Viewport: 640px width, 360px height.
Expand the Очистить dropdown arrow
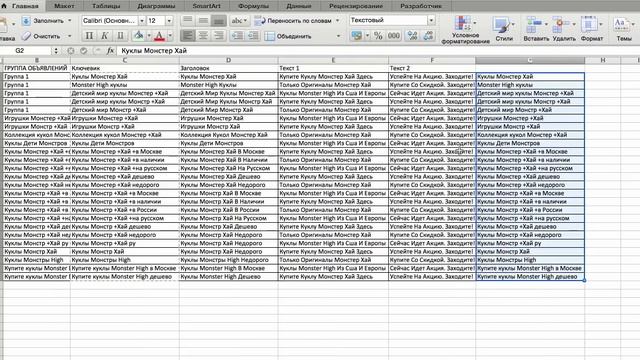(69, 36)
